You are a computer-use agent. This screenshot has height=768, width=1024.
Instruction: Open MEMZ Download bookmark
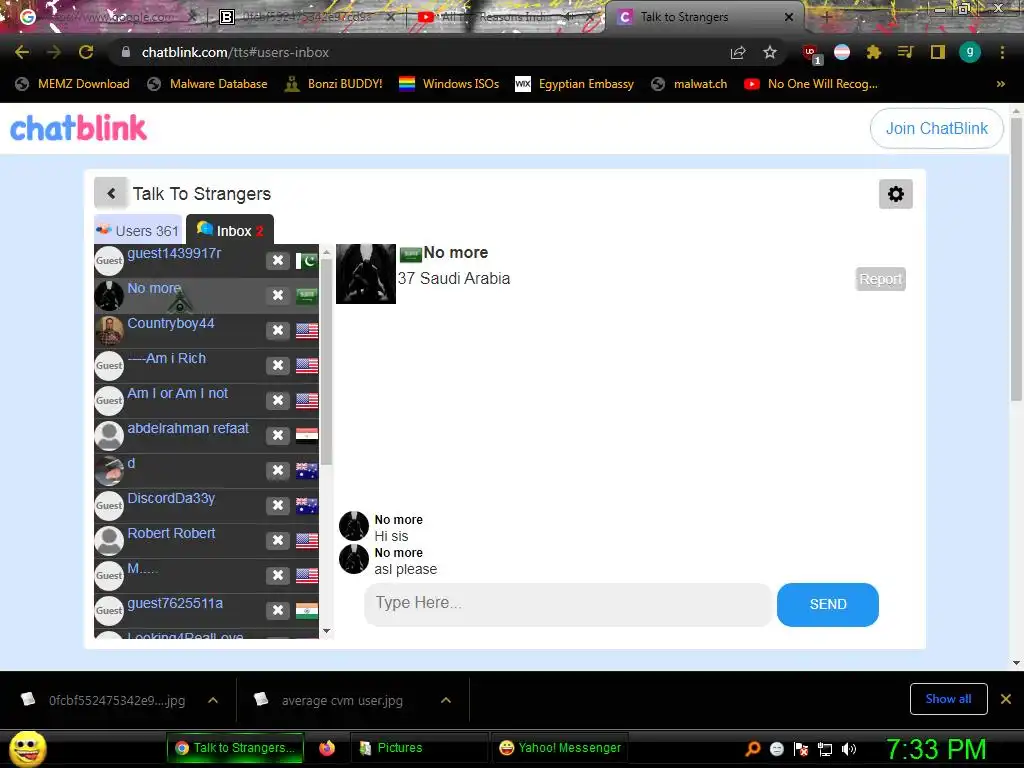tap(72, 84)
